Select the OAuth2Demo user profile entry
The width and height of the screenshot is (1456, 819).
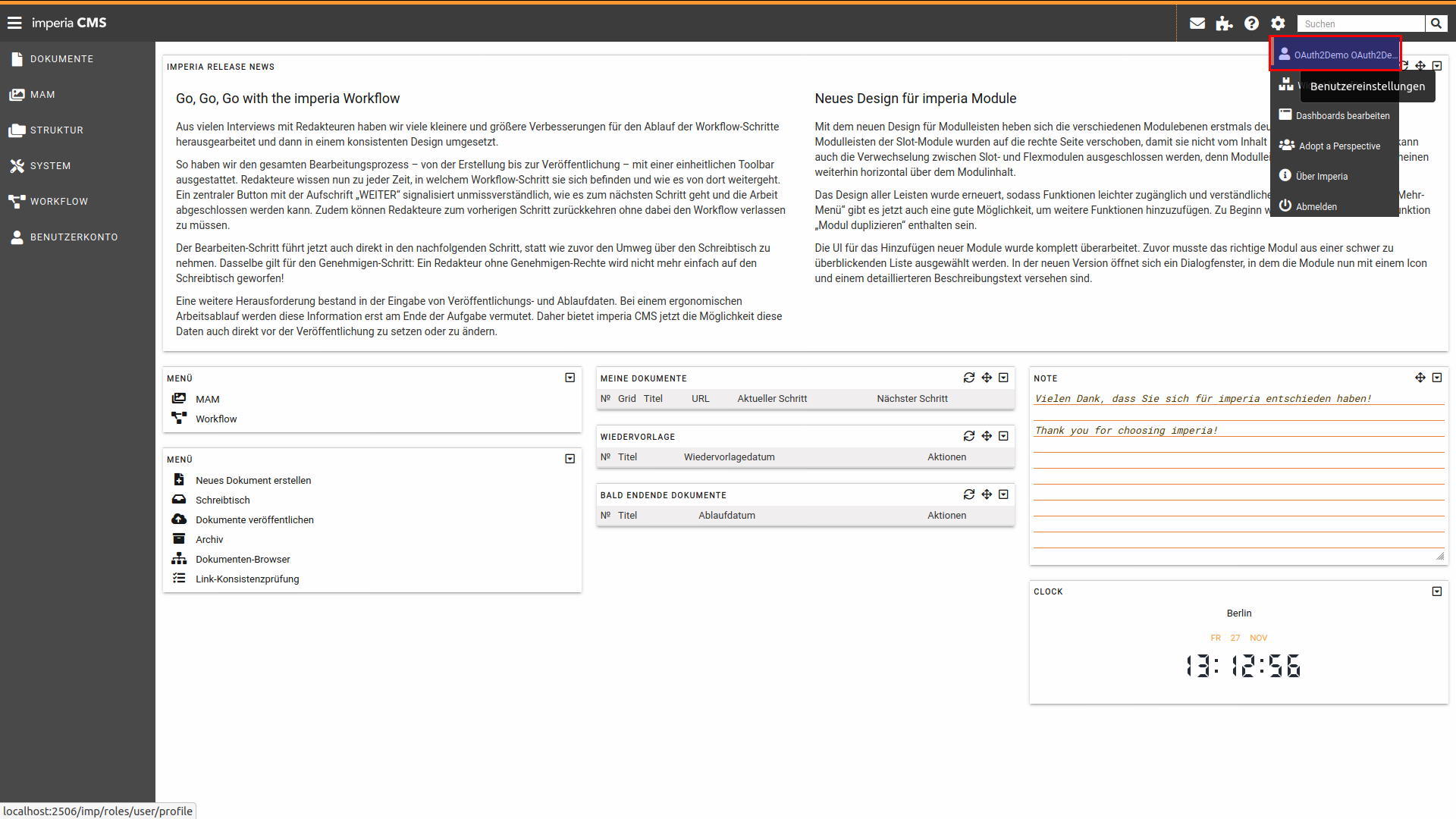click(x=1335, y=55)
